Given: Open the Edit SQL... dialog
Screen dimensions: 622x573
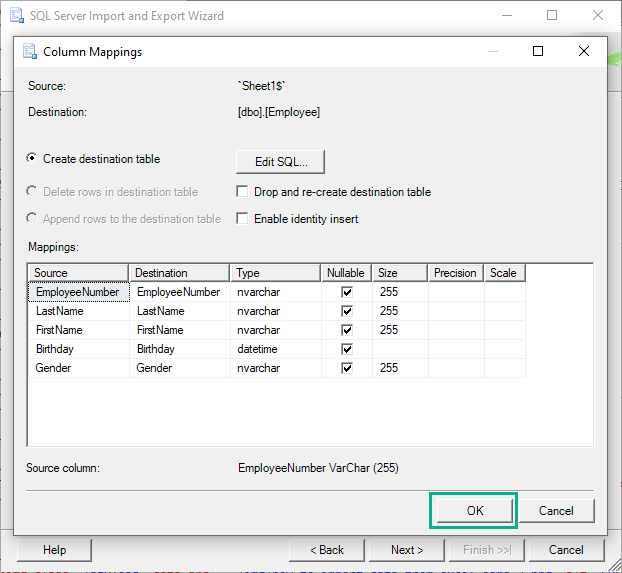Looking at the screenshot, I should pyautogui.click(x=280, y=162).
